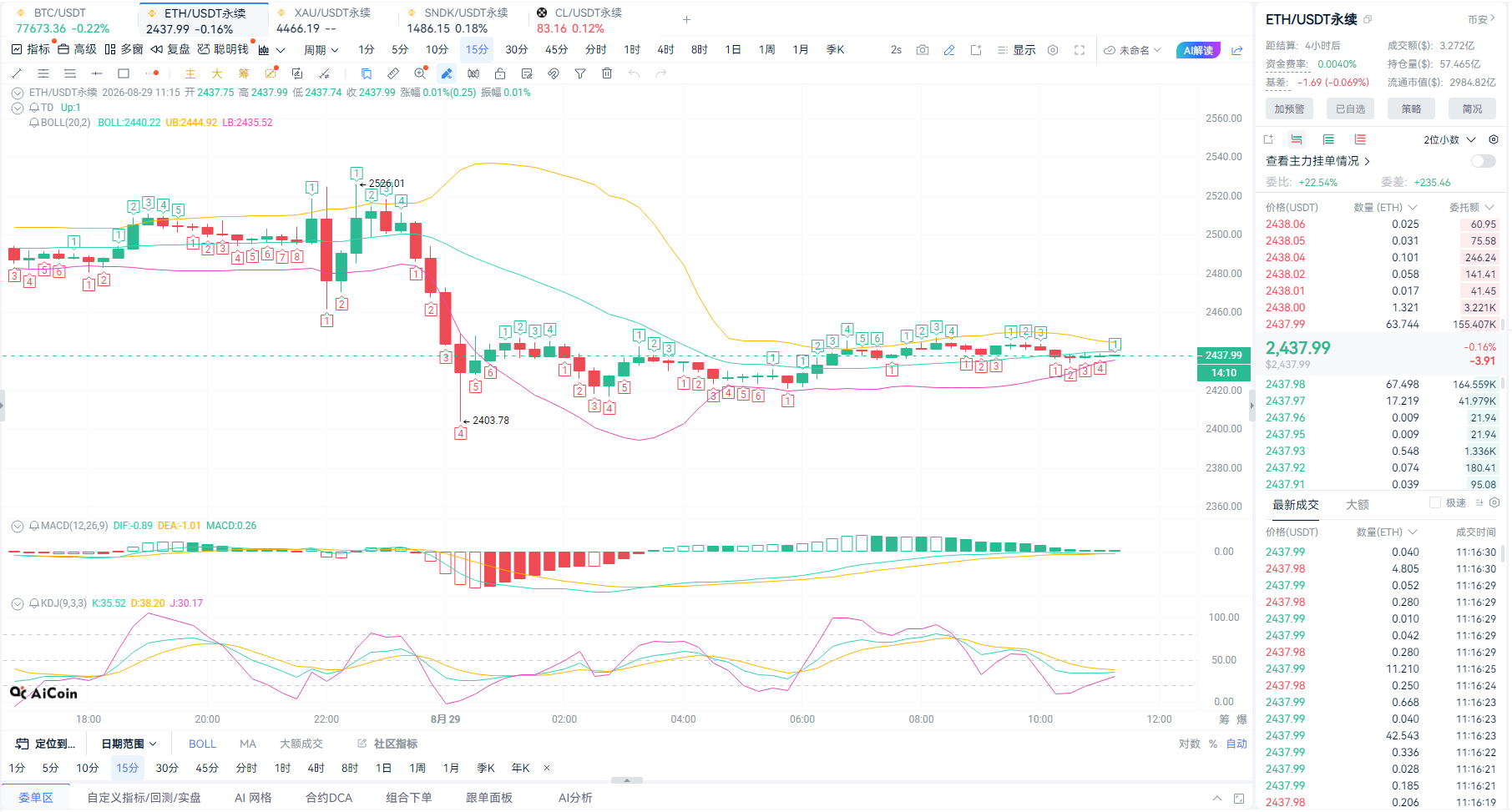Viewport: 1512px width, 812px height.
Task: Open the filter funnel icon
Action: pos(580,73)
